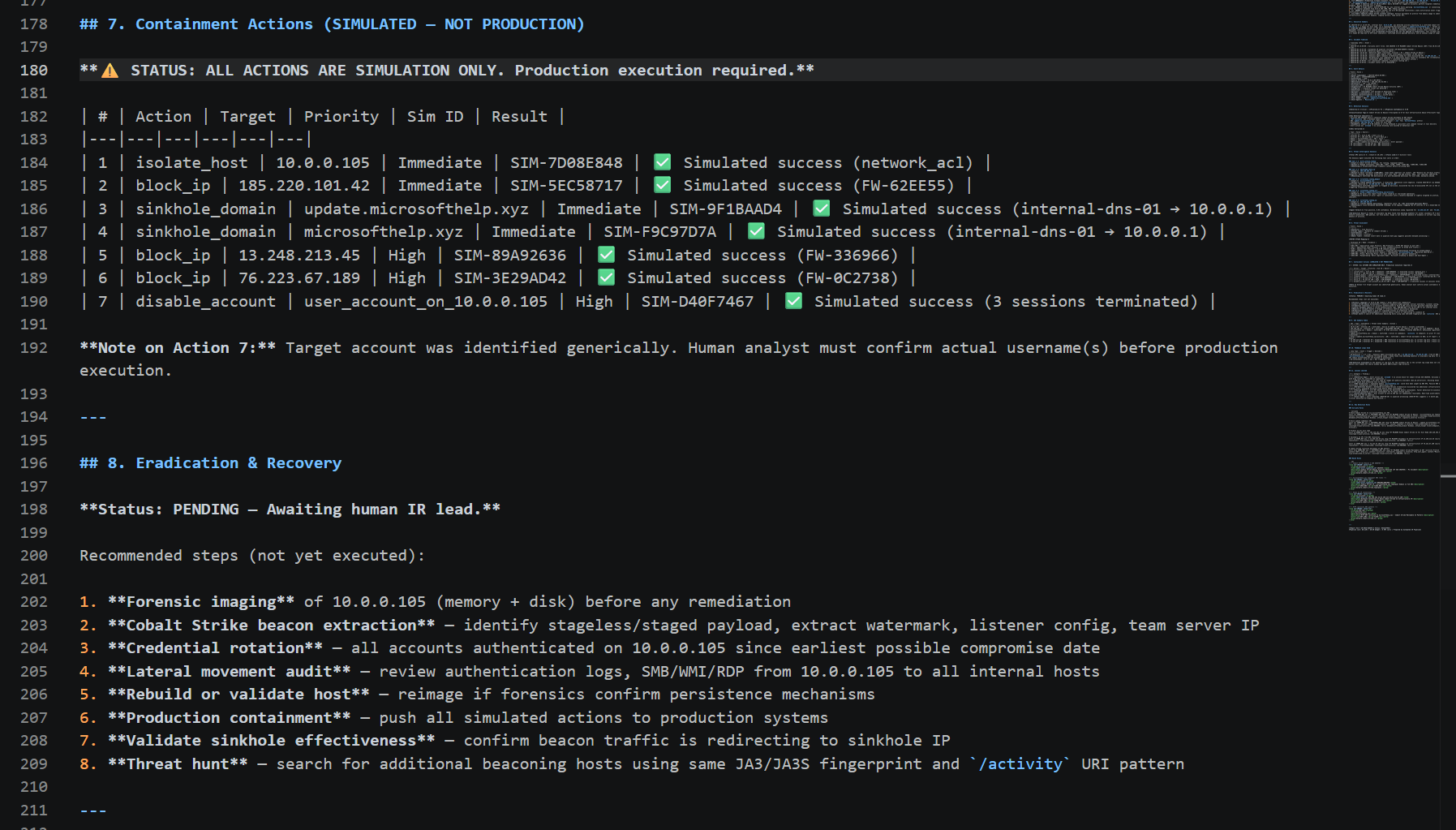The height and width of the screenshot is (830, 1456).
Task: Click the green checkmark for block_ip 185.220.101.42
Action: 663,185
